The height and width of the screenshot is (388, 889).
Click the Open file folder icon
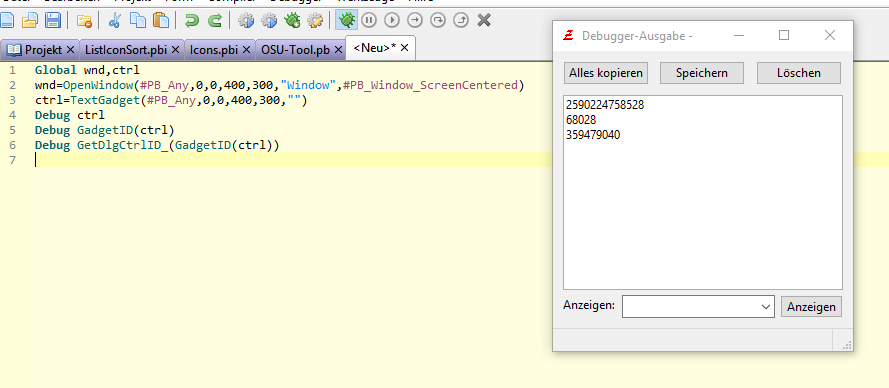tap(29, 20)
